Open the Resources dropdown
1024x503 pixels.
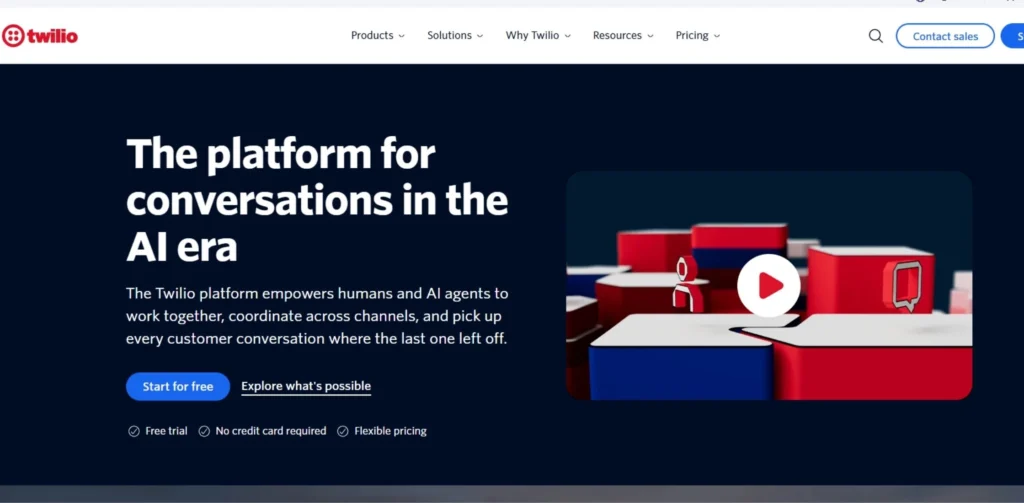tap(623, 35)
